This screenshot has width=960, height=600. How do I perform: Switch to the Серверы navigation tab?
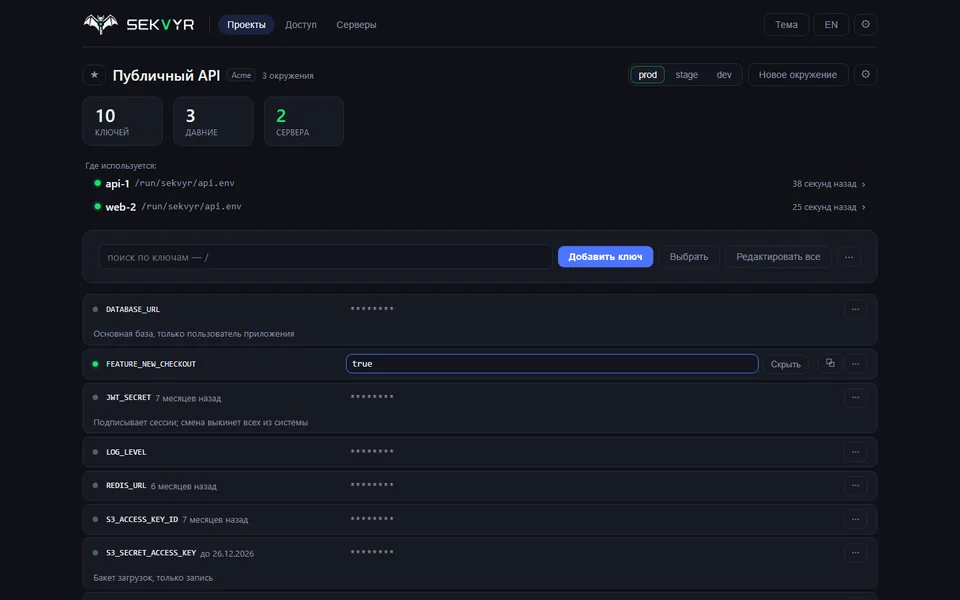point(356,24)
